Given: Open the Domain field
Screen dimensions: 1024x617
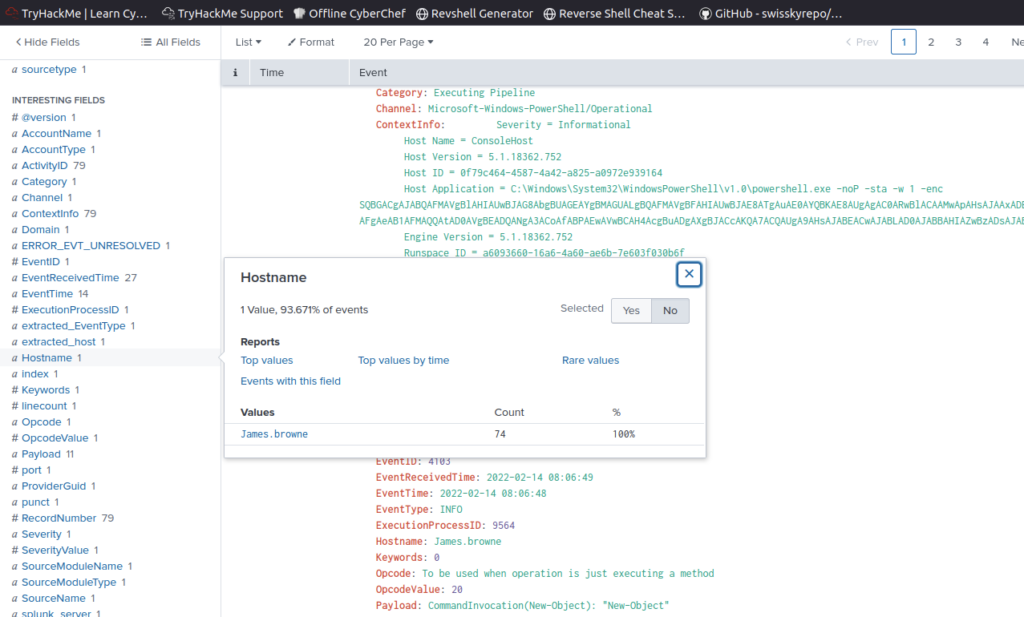Looking at the screenshot, I should (40, 229).
